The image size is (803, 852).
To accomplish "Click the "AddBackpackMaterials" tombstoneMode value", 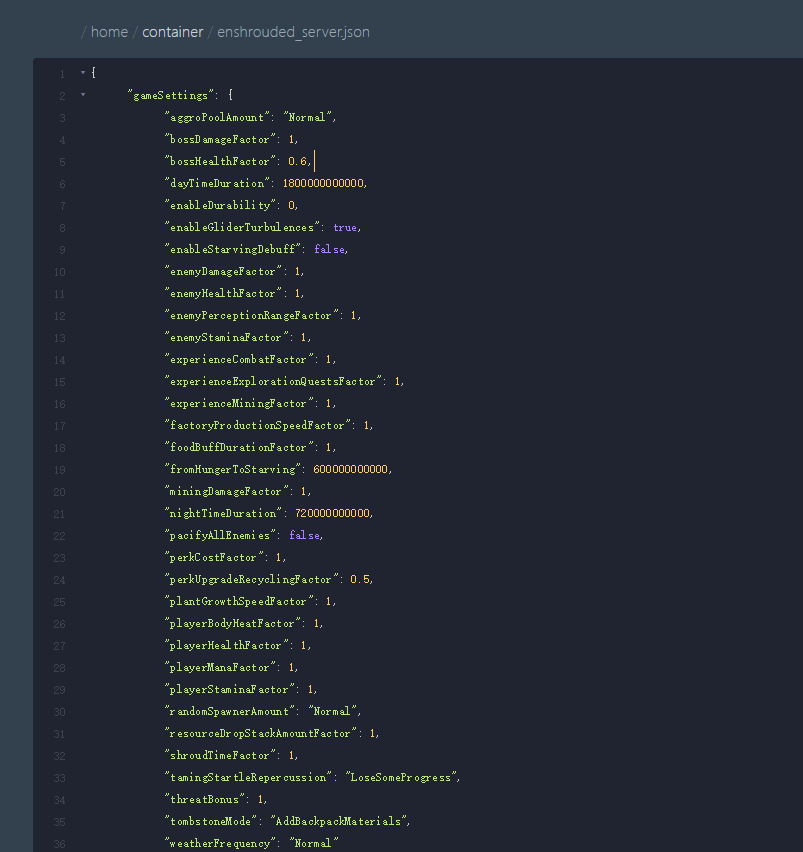I will [x=339, y=822].
